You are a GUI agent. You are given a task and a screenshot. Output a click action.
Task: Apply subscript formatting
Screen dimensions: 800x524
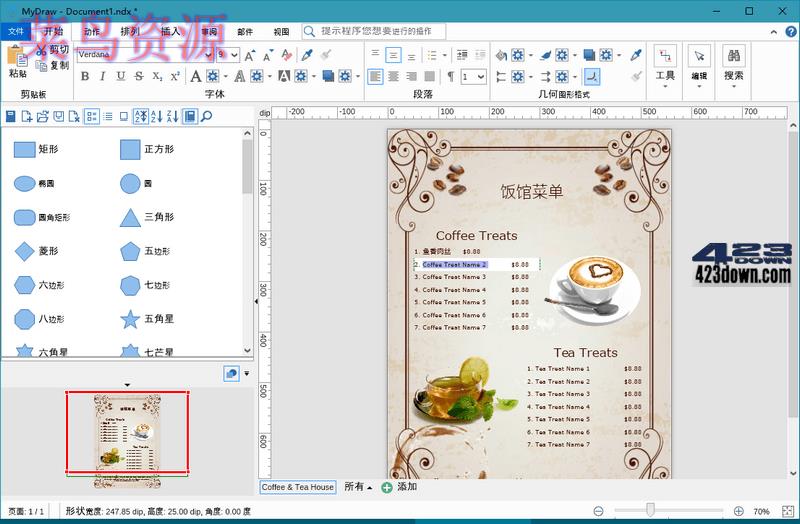[x=157, y=77]
